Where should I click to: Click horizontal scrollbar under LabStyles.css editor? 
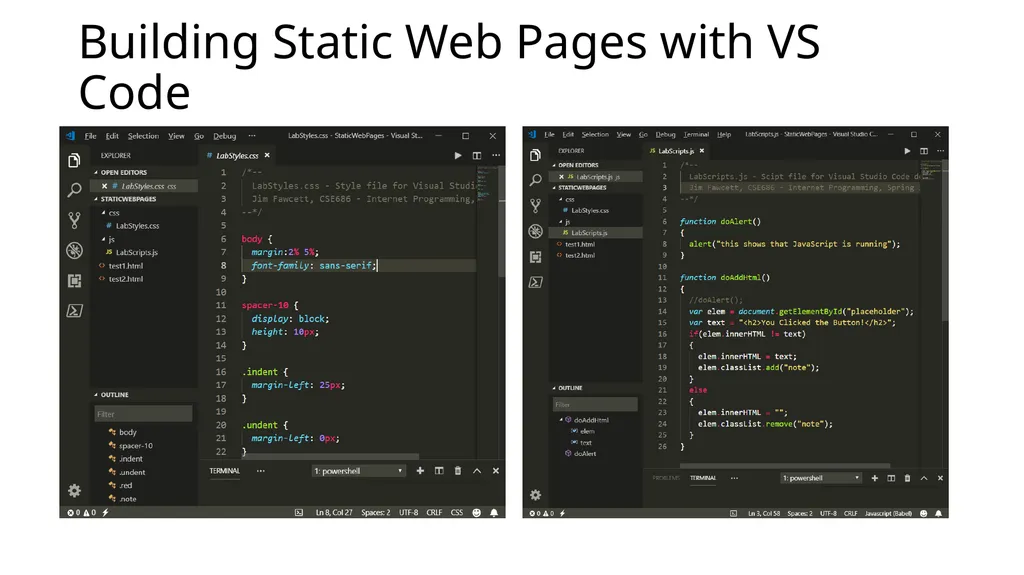coord(330,456)
